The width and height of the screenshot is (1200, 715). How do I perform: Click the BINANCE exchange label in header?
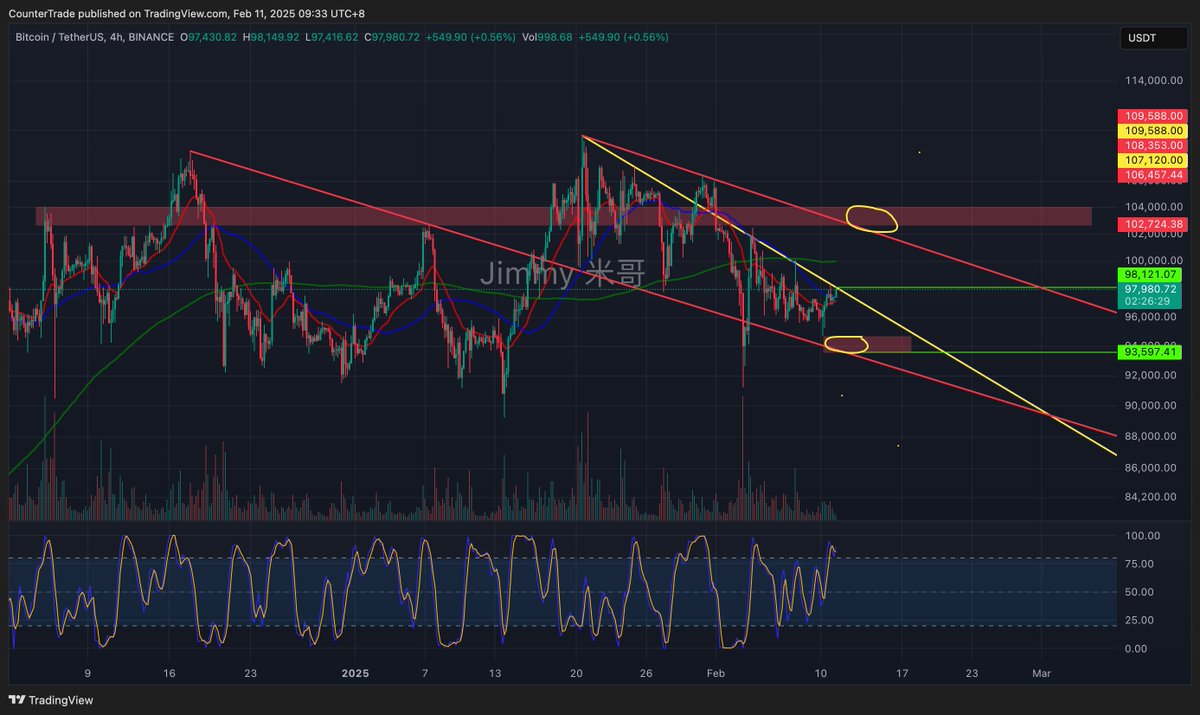[x=152, y=37]
